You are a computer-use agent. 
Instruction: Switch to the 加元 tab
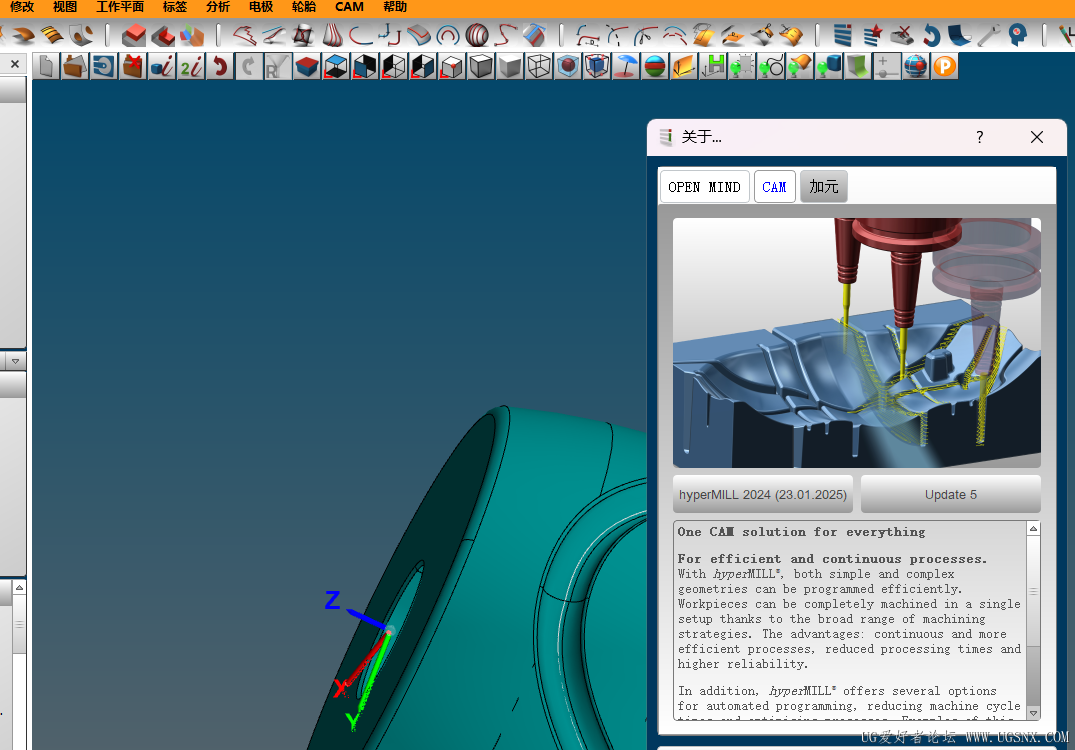point(823,187)
